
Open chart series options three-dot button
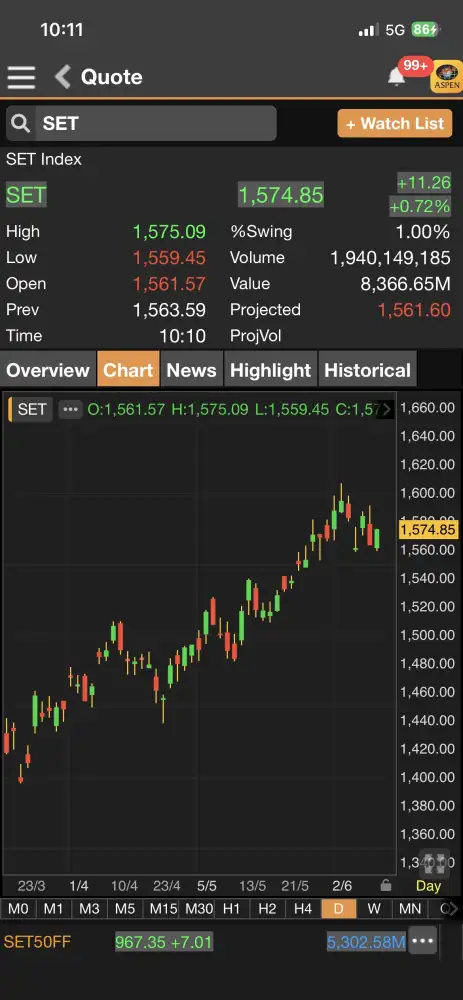pos(70,409)
